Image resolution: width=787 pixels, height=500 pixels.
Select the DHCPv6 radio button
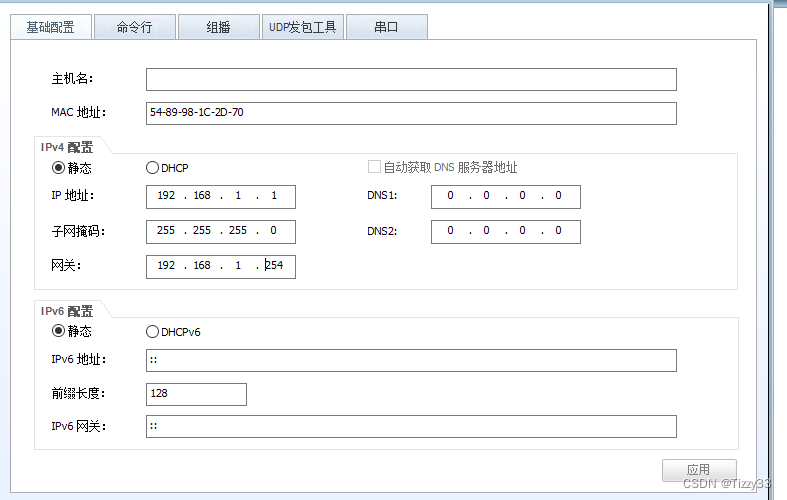[152, 332]
